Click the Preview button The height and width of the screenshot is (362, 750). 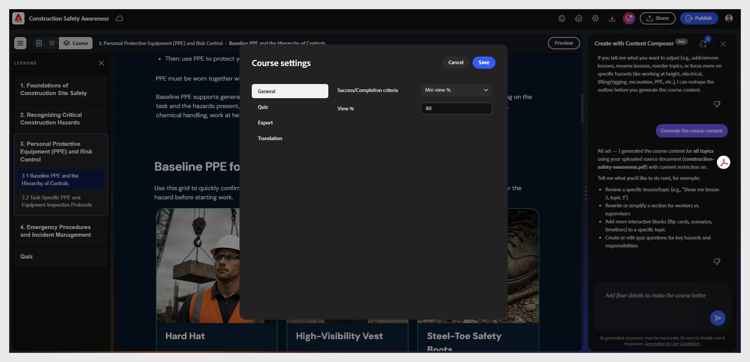coord(564,43)
